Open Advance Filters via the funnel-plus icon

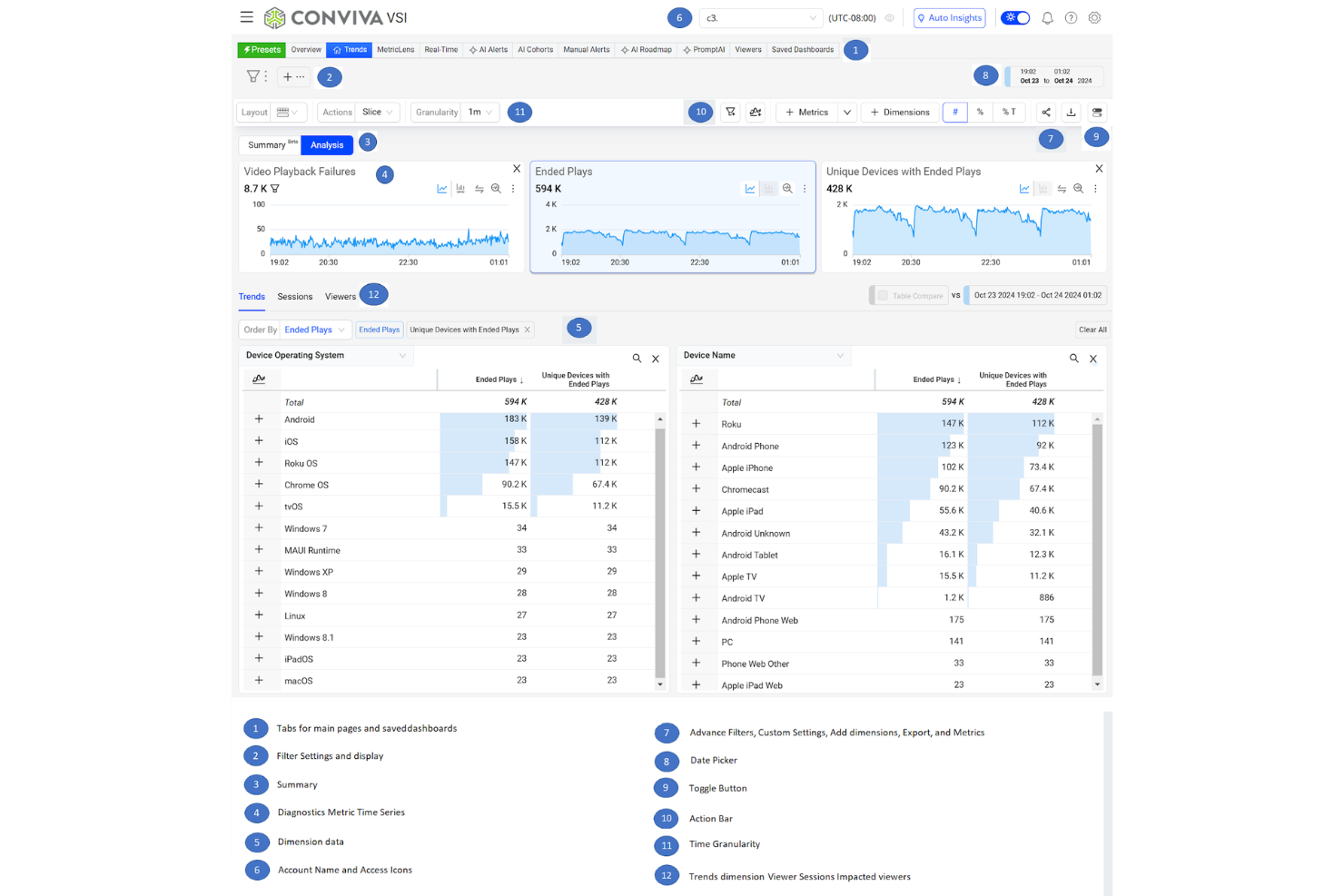click(730, 112)
